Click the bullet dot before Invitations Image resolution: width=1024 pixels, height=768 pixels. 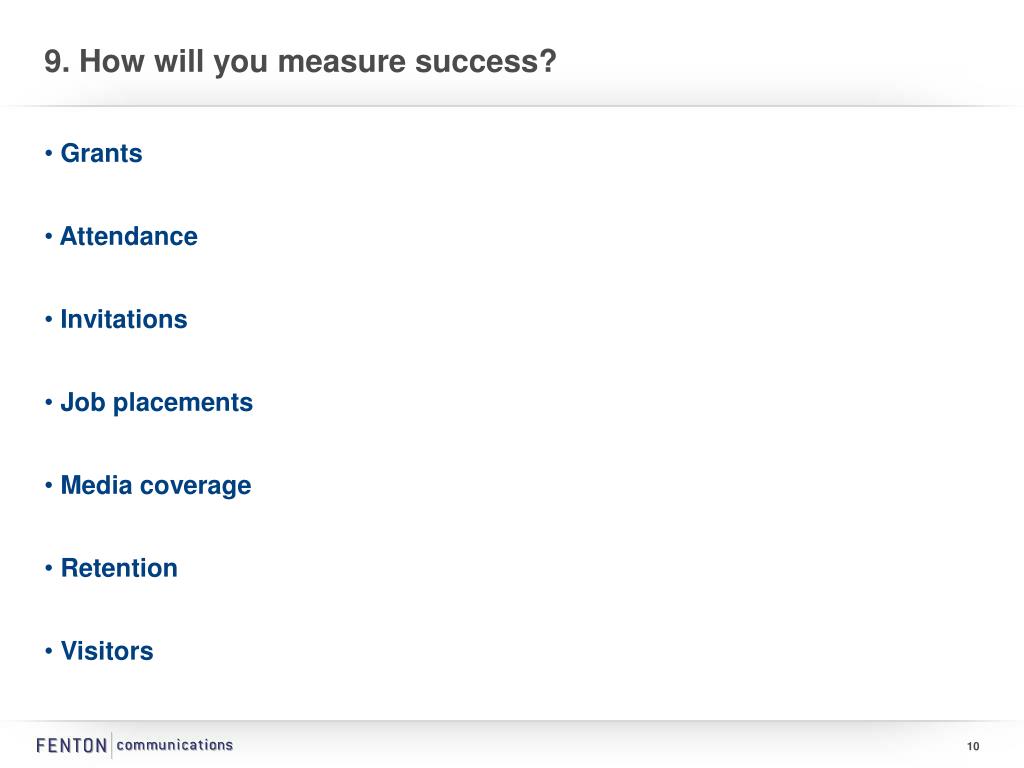click(x=48, y=319)
